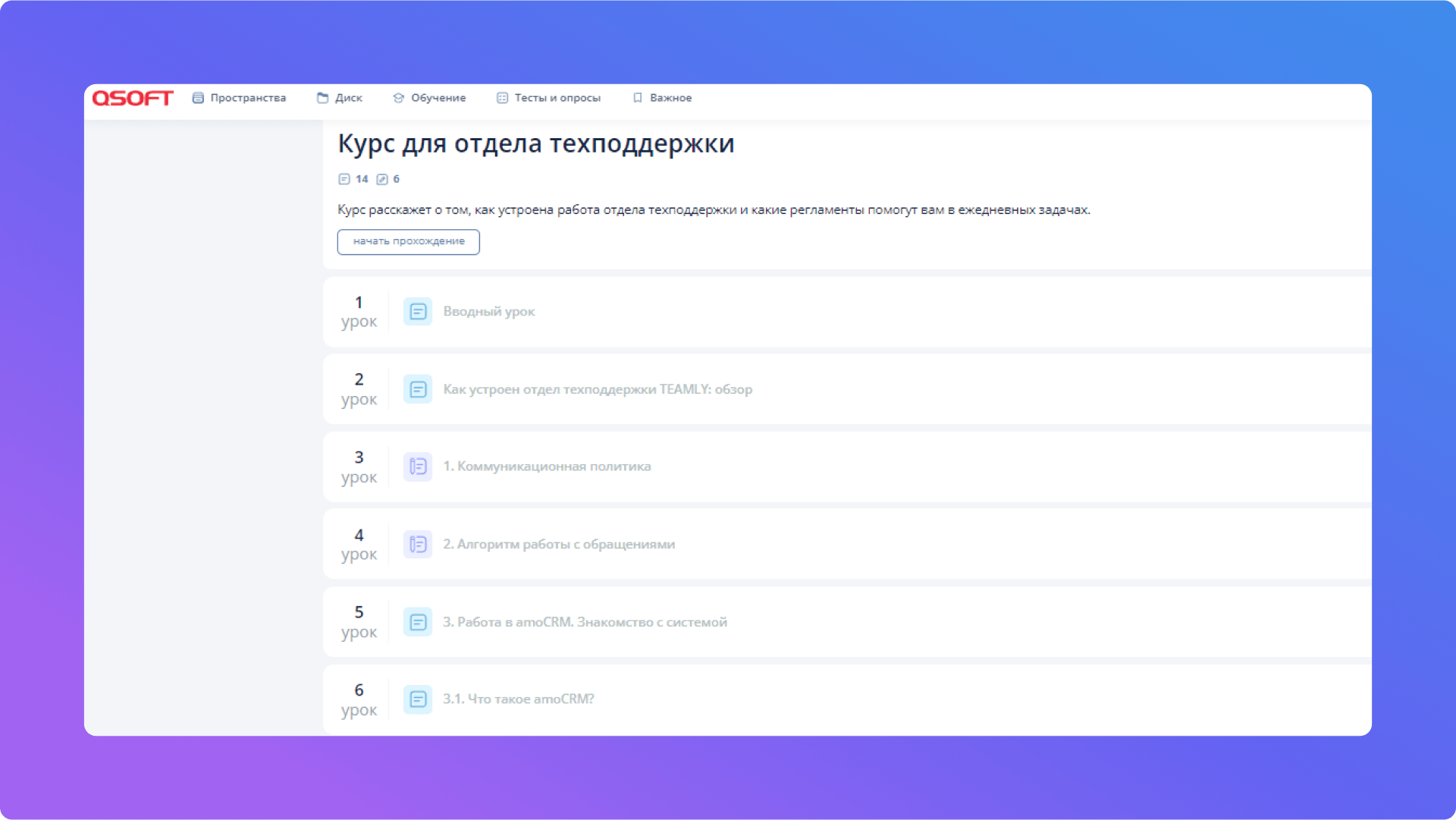Click the начать прохождение button
This screenshot has width=1456, height=820.
409,241
